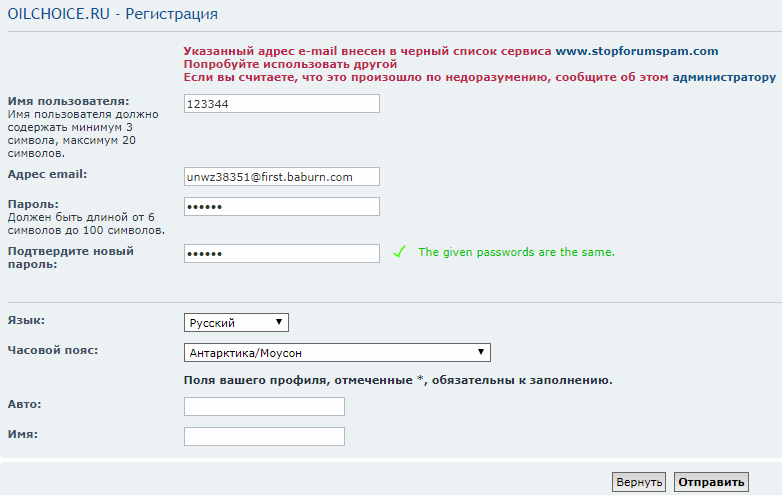The height and width of the screenshot is (495, 782).
Task: Click the empty Авто text field
Action: (x=264, y=406)
